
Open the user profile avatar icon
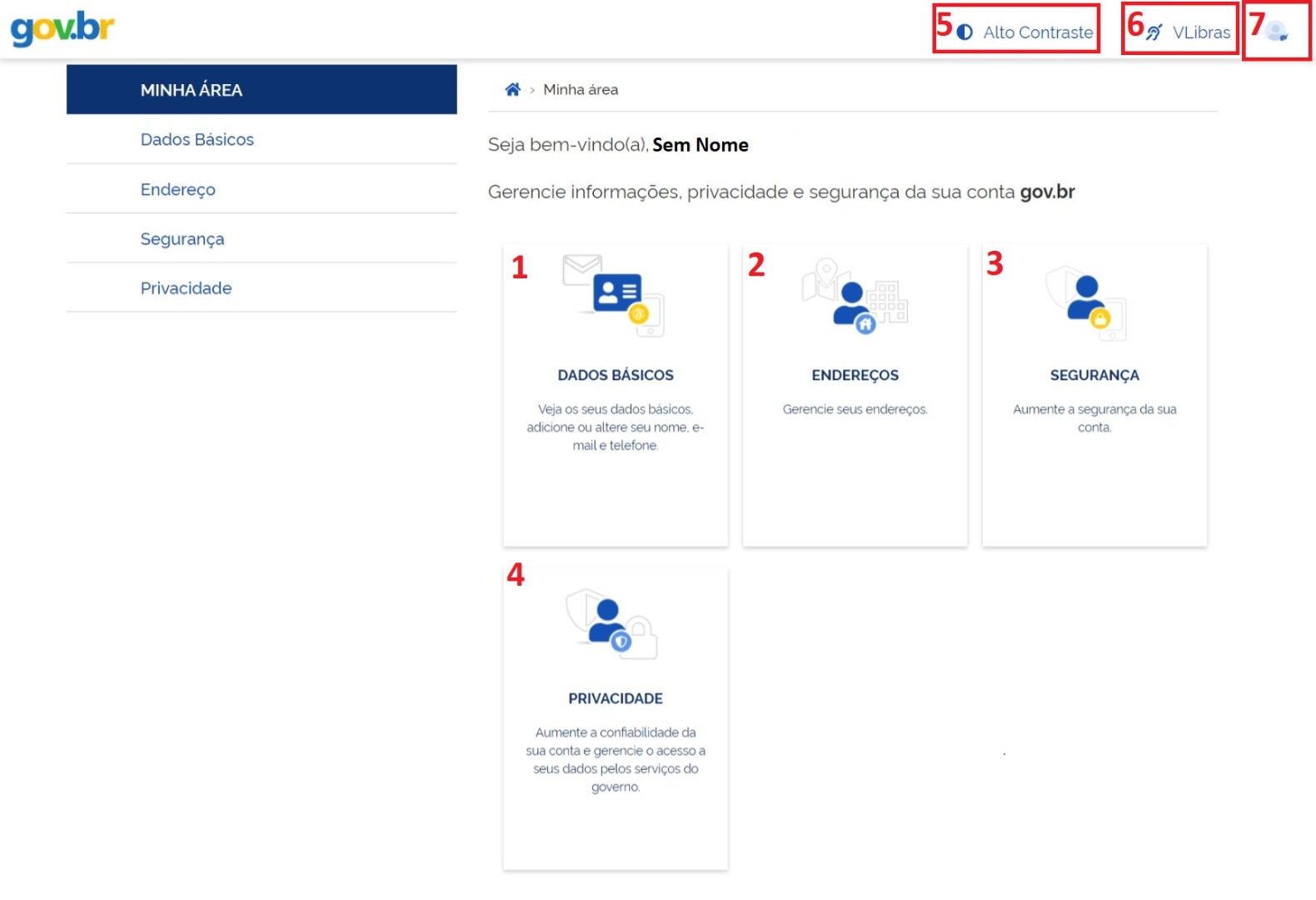pyautogui.click(x=1276, y=32)
